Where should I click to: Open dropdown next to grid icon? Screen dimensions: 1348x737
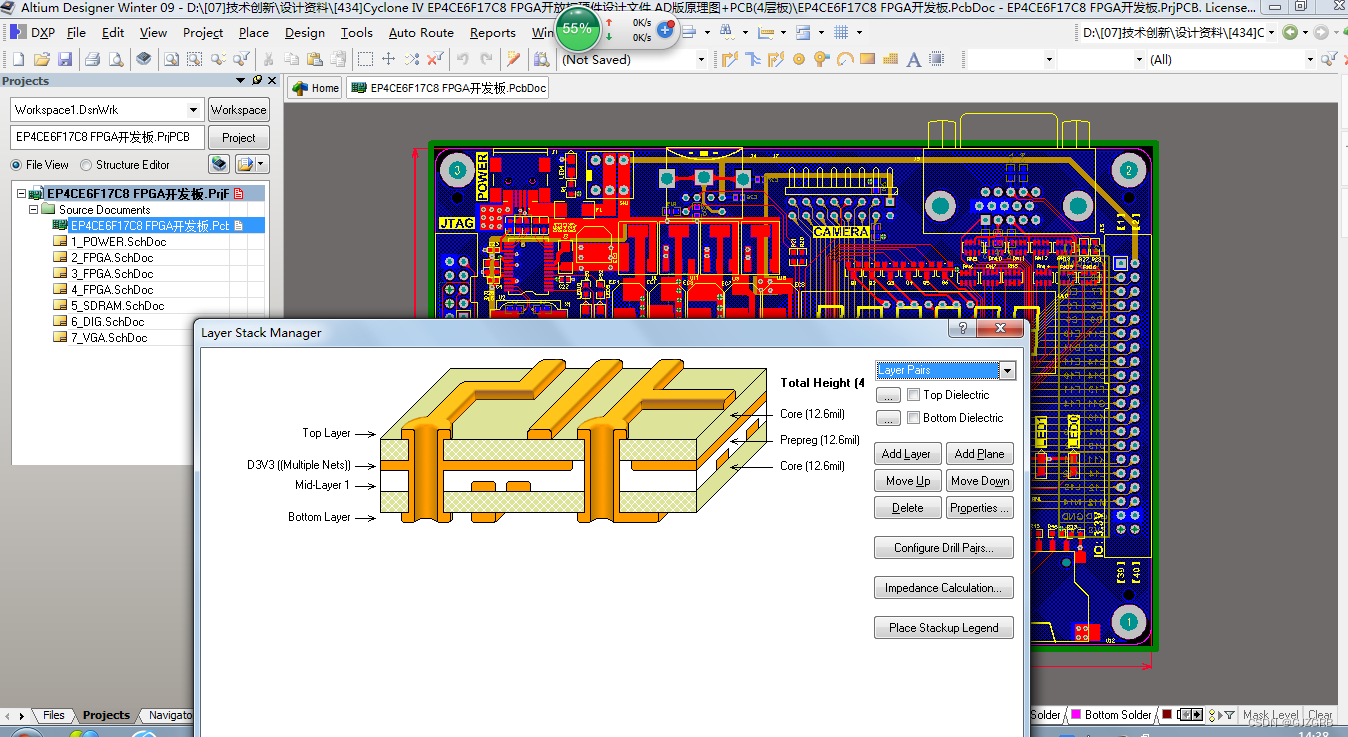859,32
